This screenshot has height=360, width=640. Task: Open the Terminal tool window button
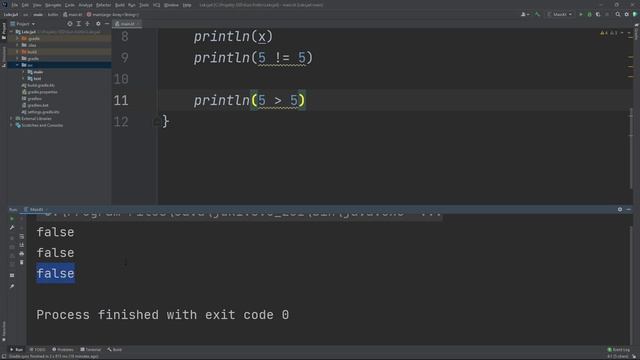point(91,350)
